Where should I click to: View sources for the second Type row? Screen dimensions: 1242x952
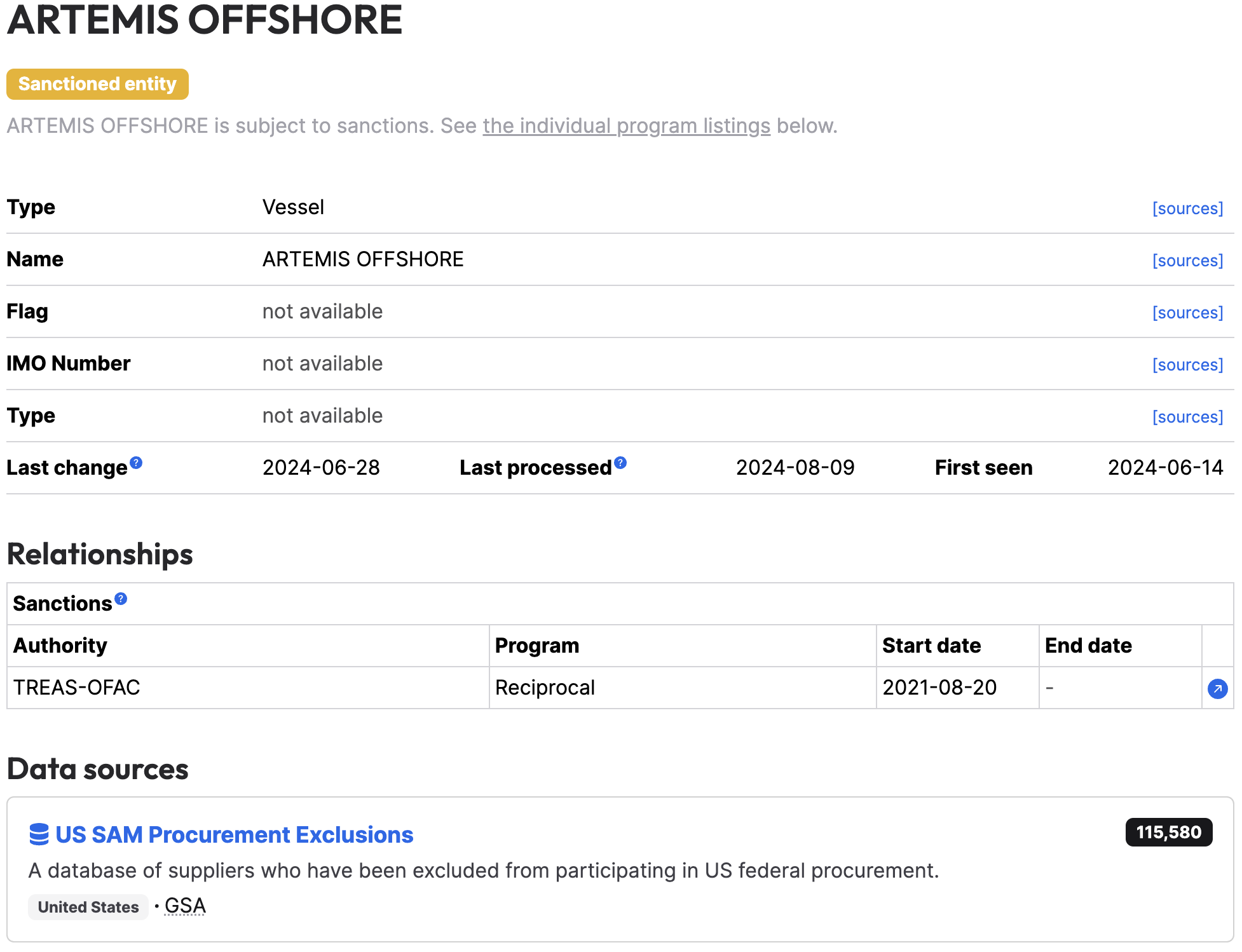(1187, 417)
